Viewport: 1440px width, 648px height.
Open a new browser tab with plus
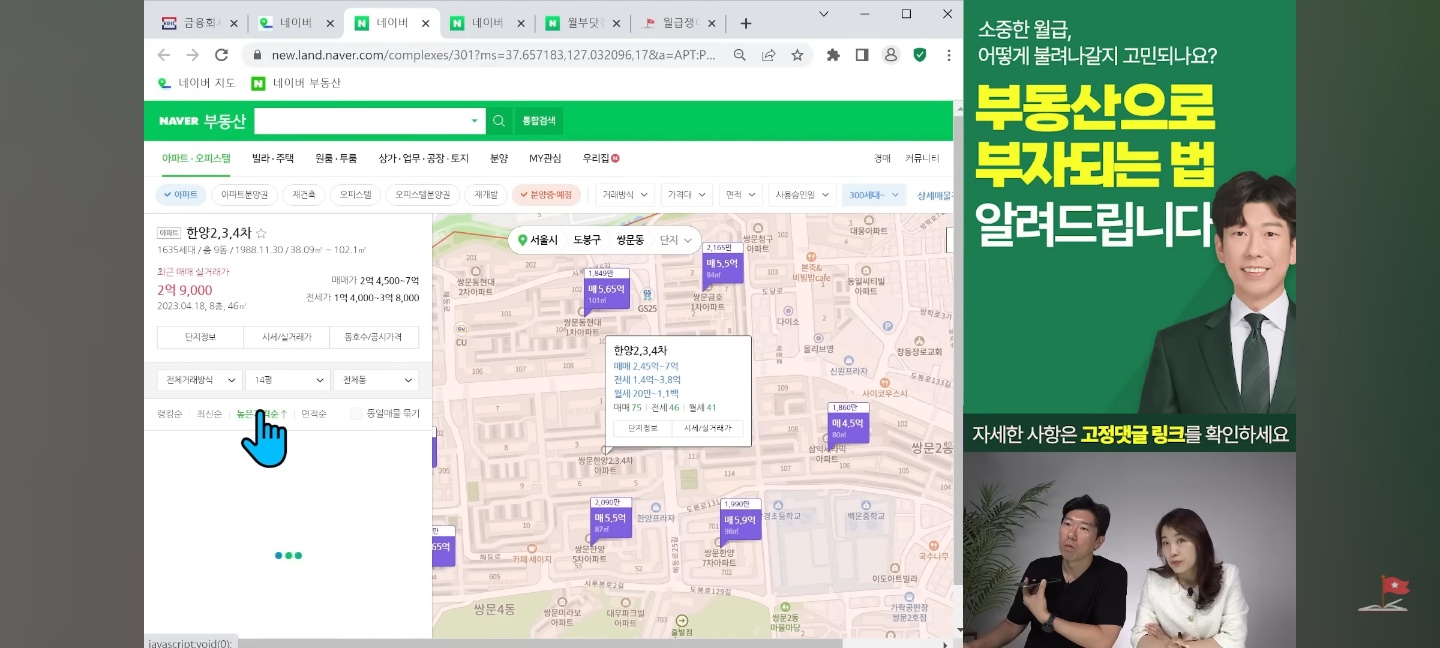click(x=745, y=23)
